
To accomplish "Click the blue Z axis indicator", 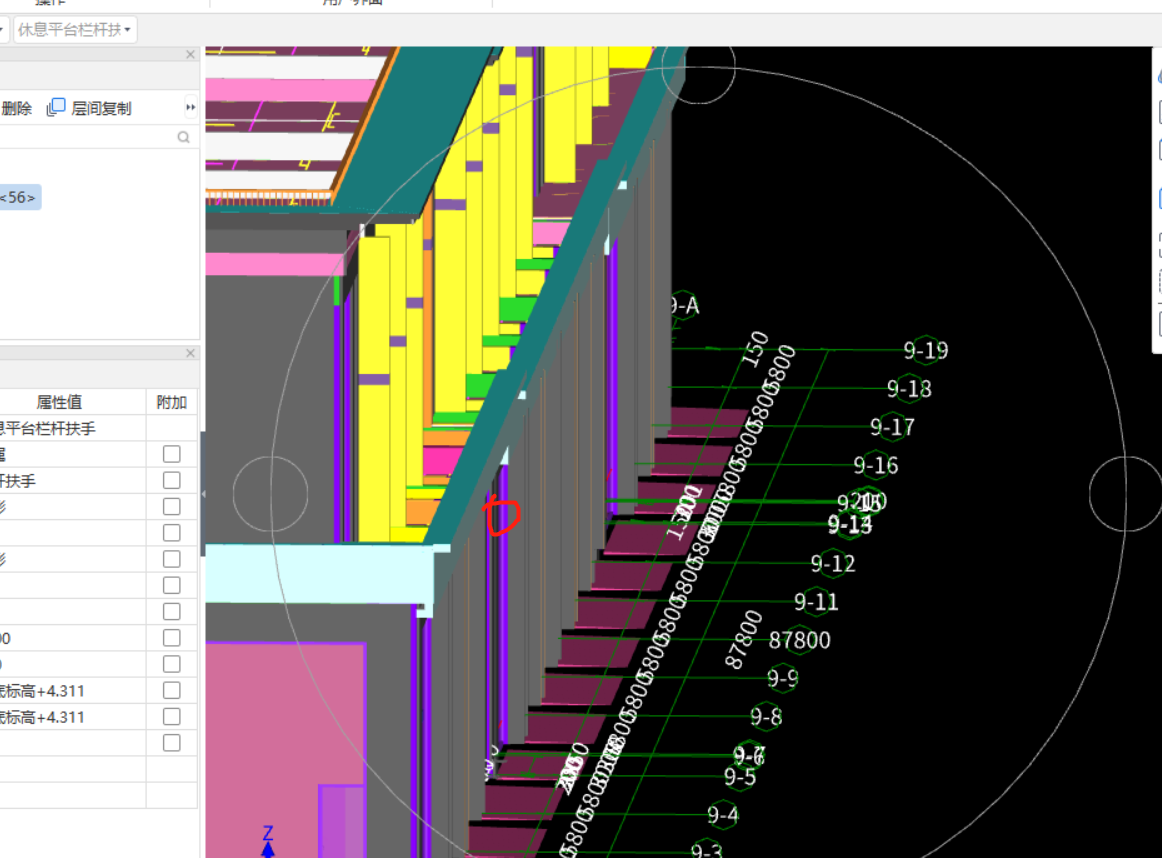I will [268, 842].
